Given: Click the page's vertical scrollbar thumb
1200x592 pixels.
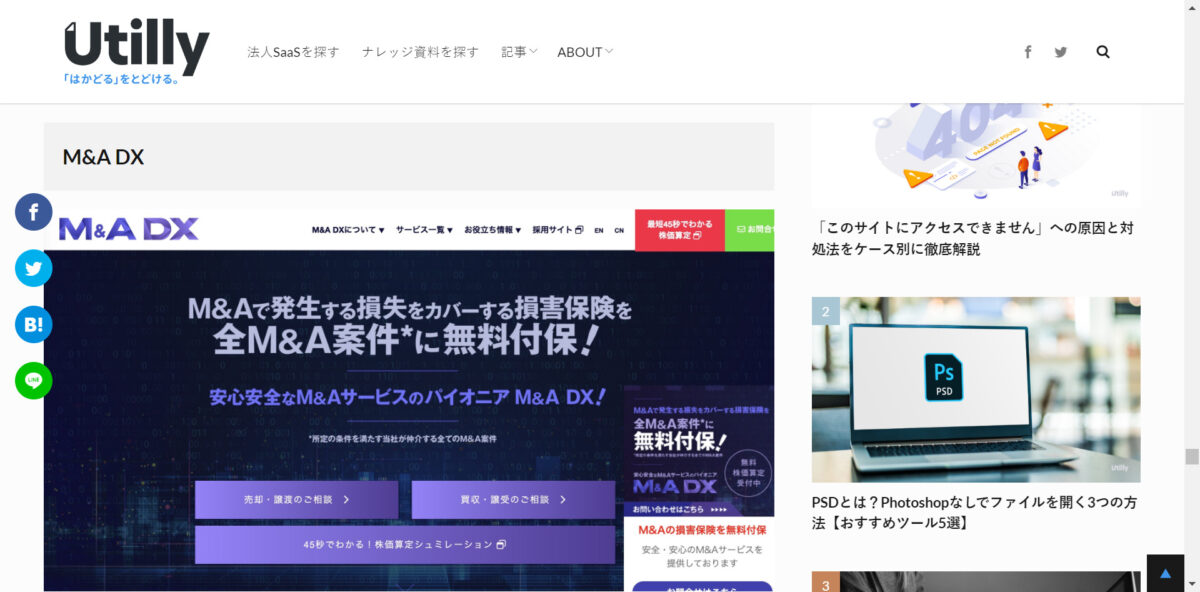Looking at the screenshot, I should [x=1192, y=457].
